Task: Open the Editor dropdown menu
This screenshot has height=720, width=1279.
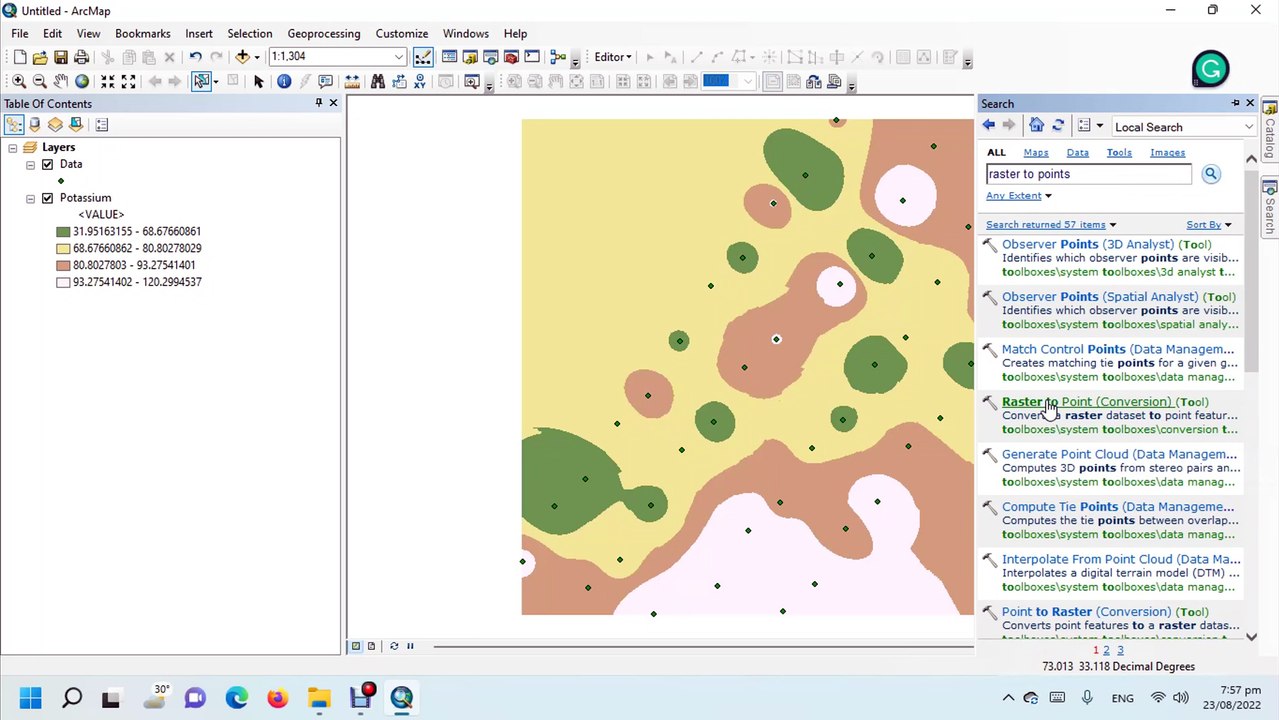Action: pos(612,57)
